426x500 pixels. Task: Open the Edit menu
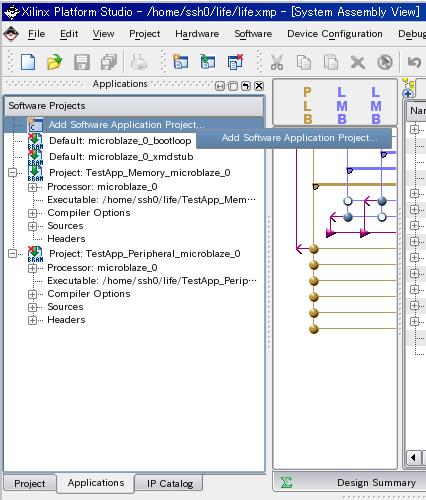[69, 34]
